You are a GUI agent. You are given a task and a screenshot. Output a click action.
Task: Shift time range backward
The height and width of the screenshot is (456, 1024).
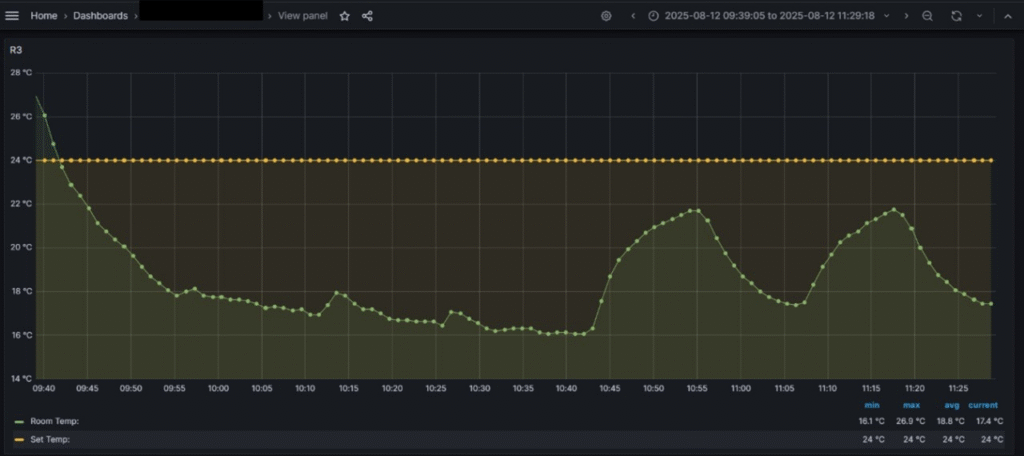[x=633, y=16]
